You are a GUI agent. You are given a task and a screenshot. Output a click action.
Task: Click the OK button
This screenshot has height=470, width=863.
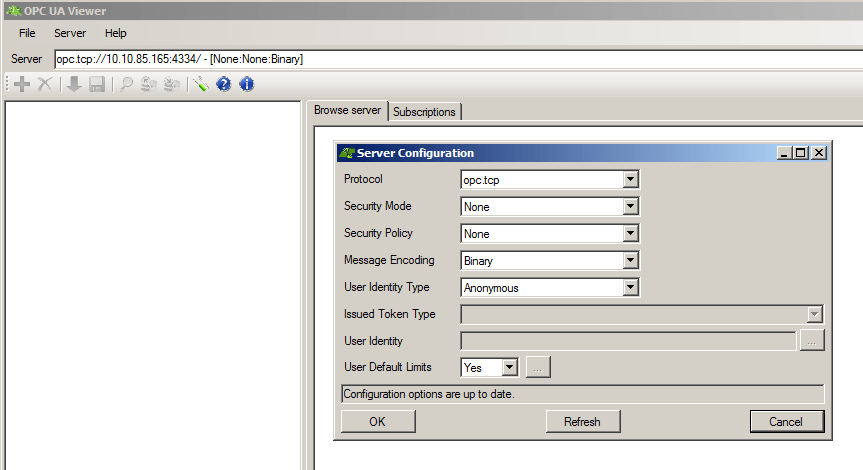tap(377, 421)
